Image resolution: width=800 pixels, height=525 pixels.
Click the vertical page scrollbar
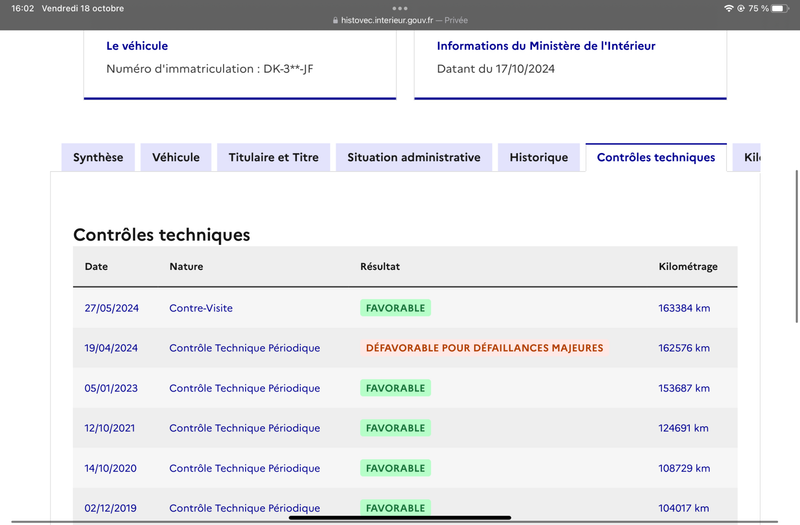pyautogui.click(x=796, y=246)
